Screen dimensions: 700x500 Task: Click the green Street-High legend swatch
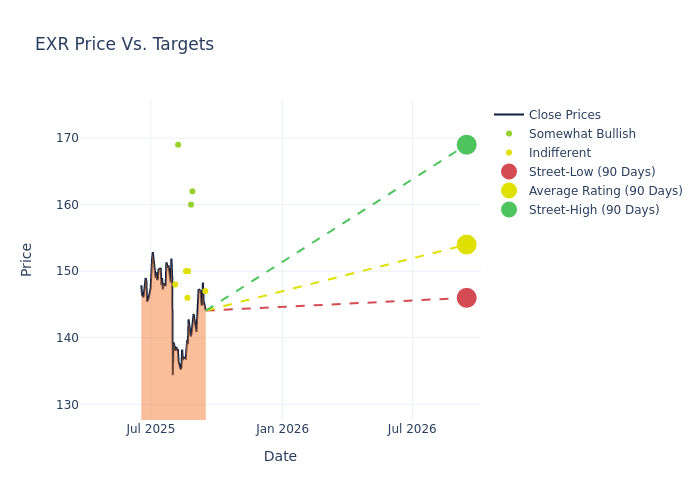tap(509, 210)
